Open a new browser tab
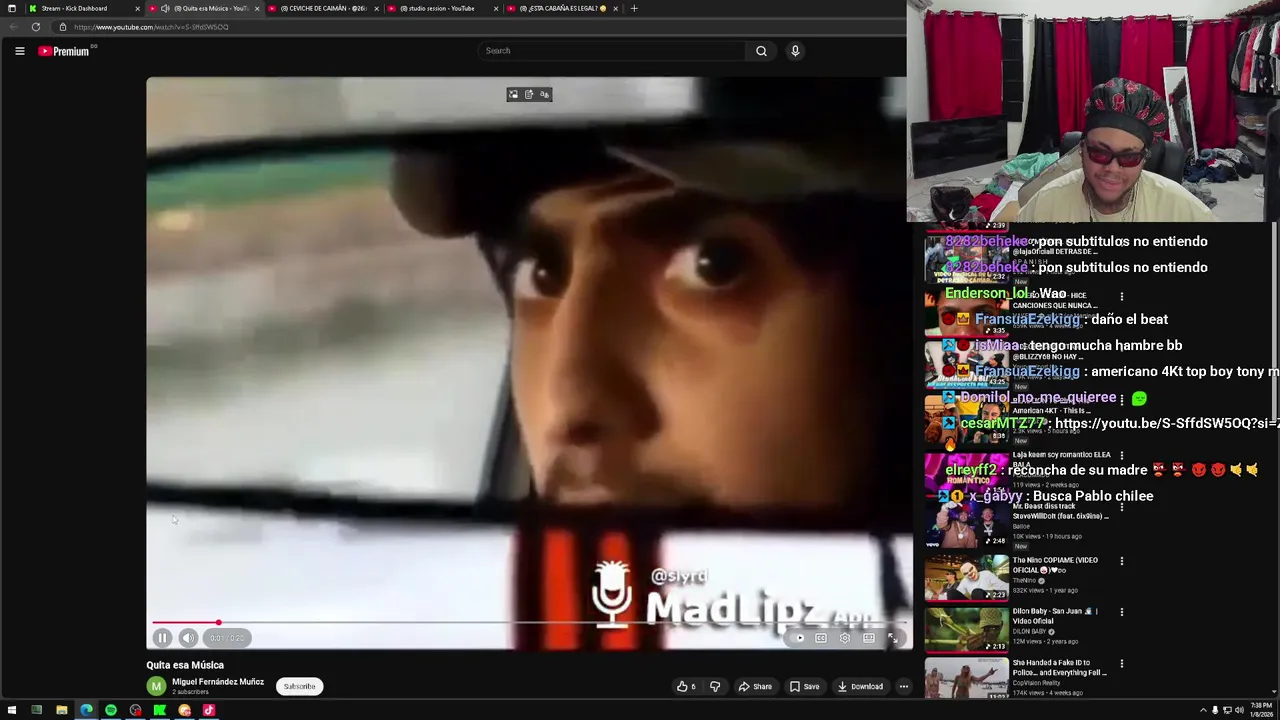The width and height of the screenshot is (1280, 720). point(634,8)
